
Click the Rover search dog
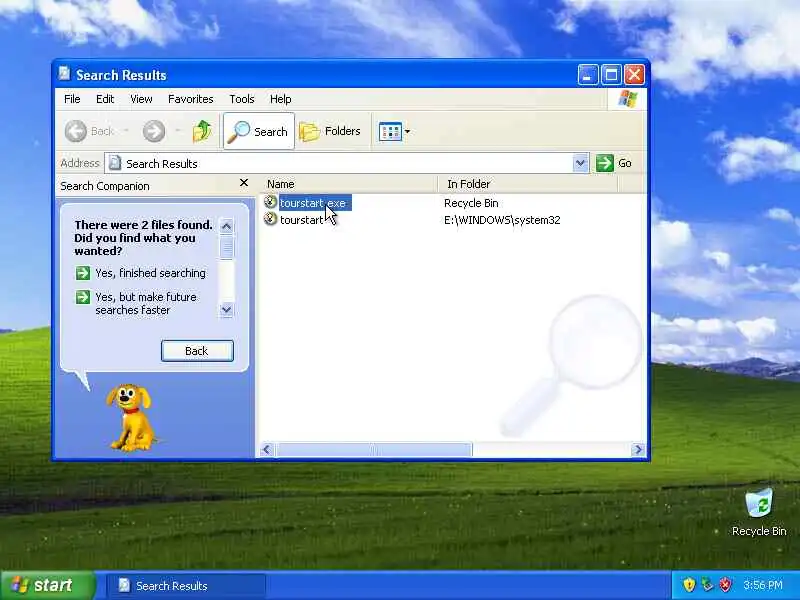coord(131,418)
